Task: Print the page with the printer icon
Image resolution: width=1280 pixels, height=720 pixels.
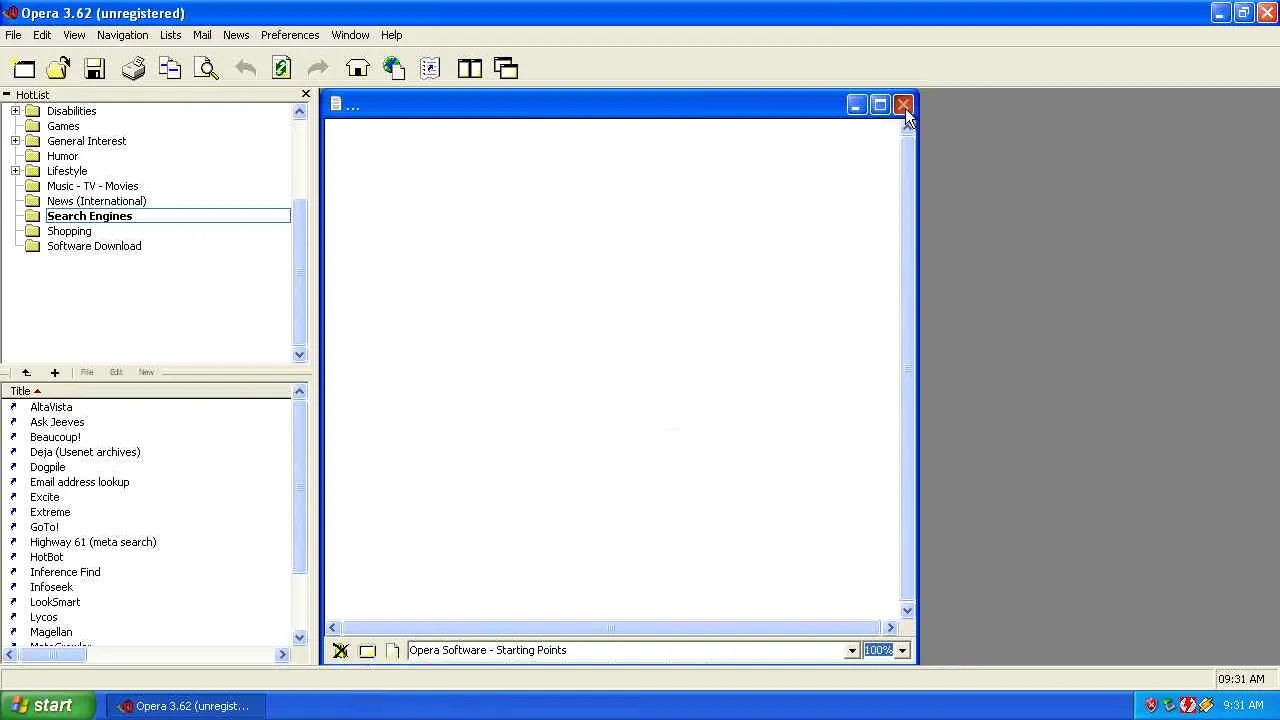Action: (x=133, y=68)
